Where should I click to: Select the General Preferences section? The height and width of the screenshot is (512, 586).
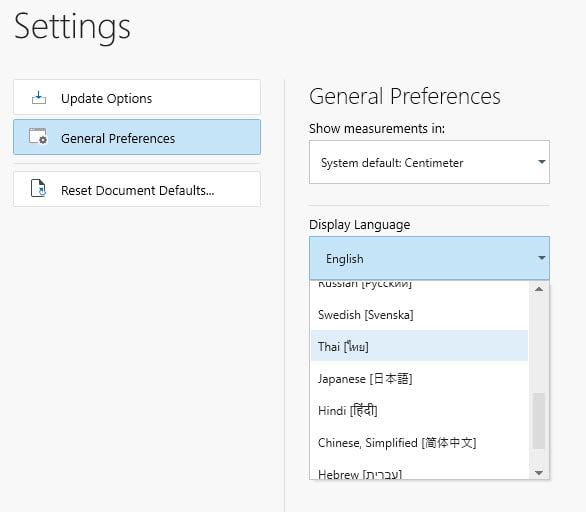137,137
